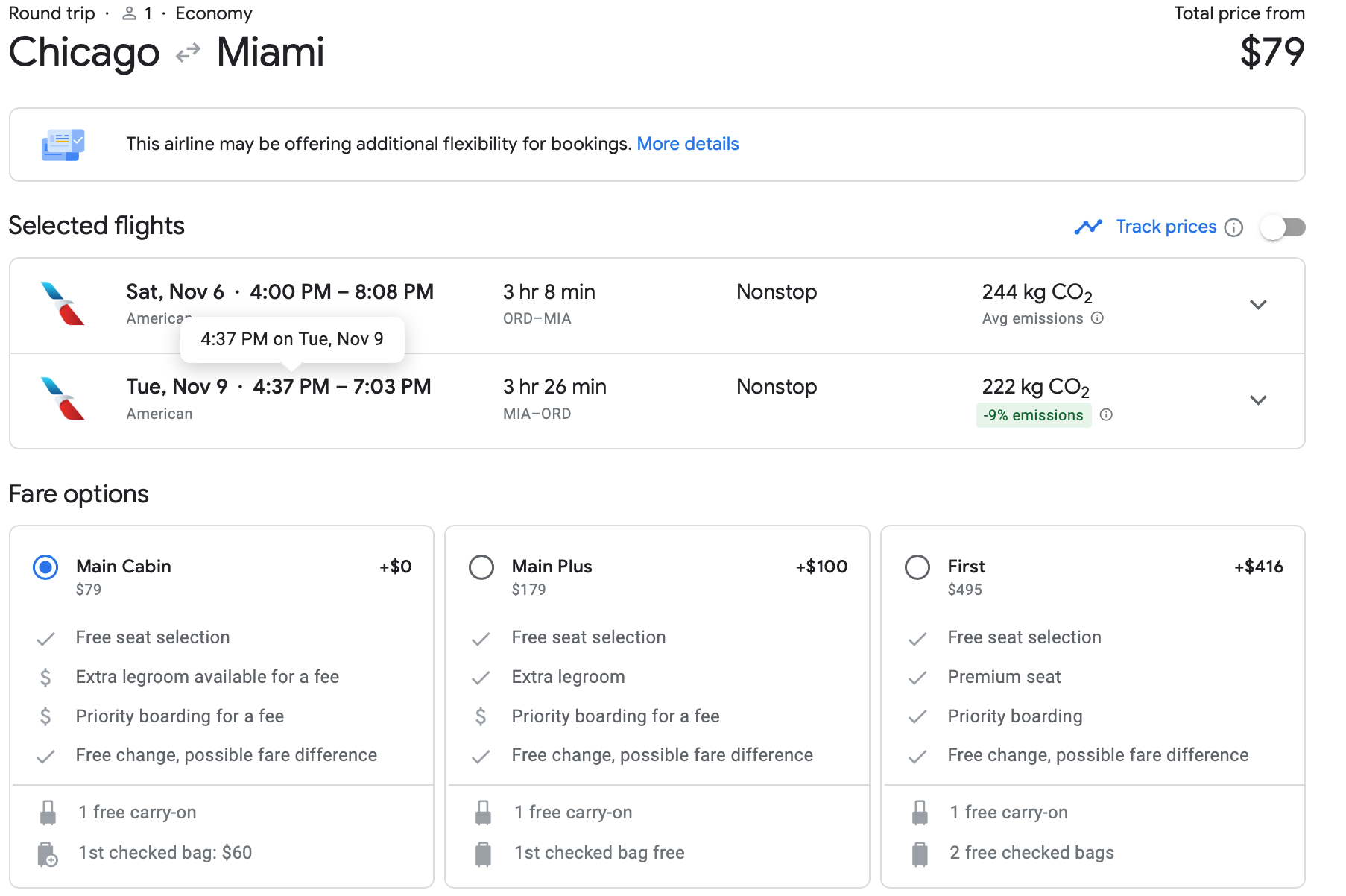Choose the First class fare radio button
The image size is (1346, 896).
(917, 567)
